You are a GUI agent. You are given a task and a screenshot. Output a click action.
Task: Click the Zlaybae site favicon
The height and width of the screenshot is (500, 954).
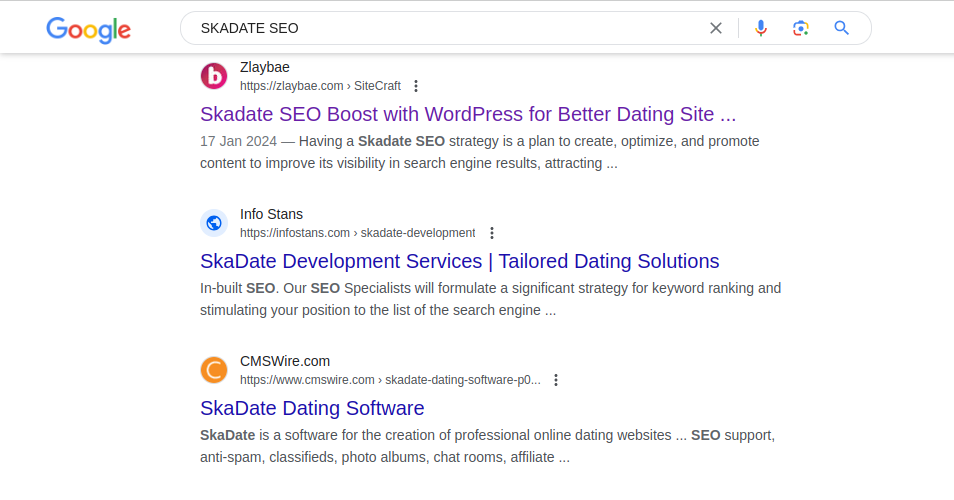214,76
